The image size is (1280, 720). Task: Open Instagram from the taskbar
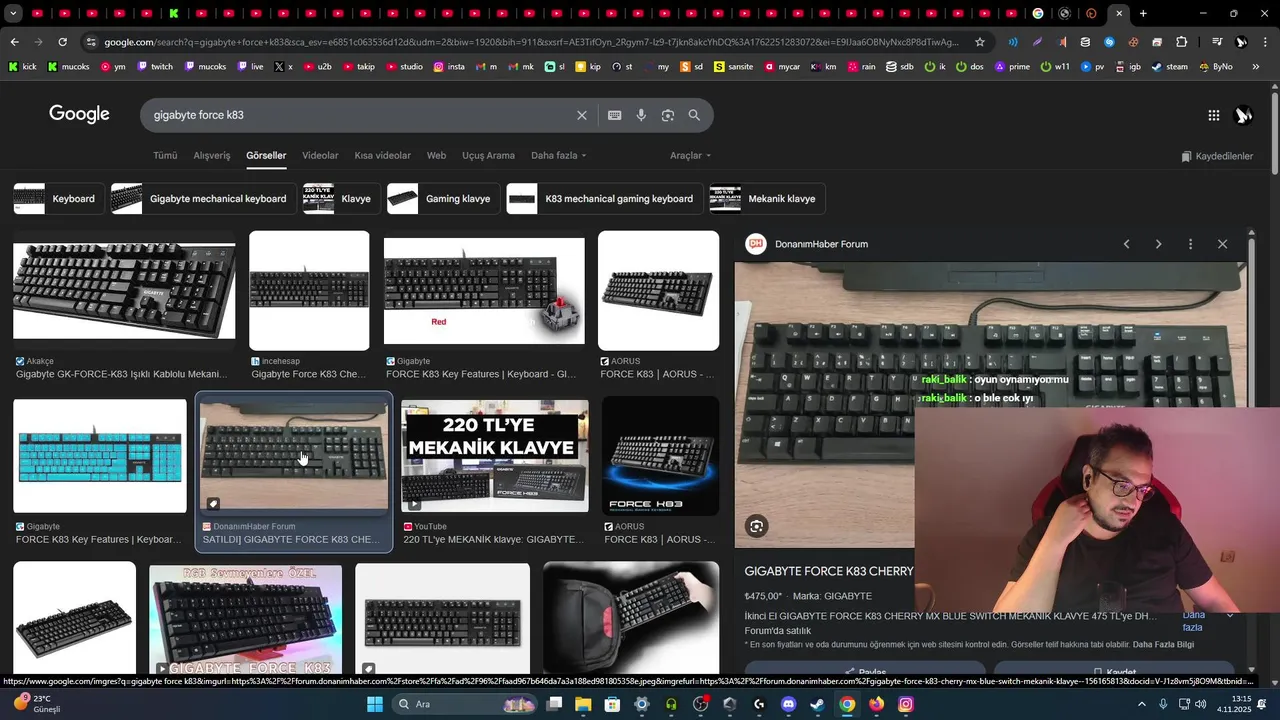(905, 704)
